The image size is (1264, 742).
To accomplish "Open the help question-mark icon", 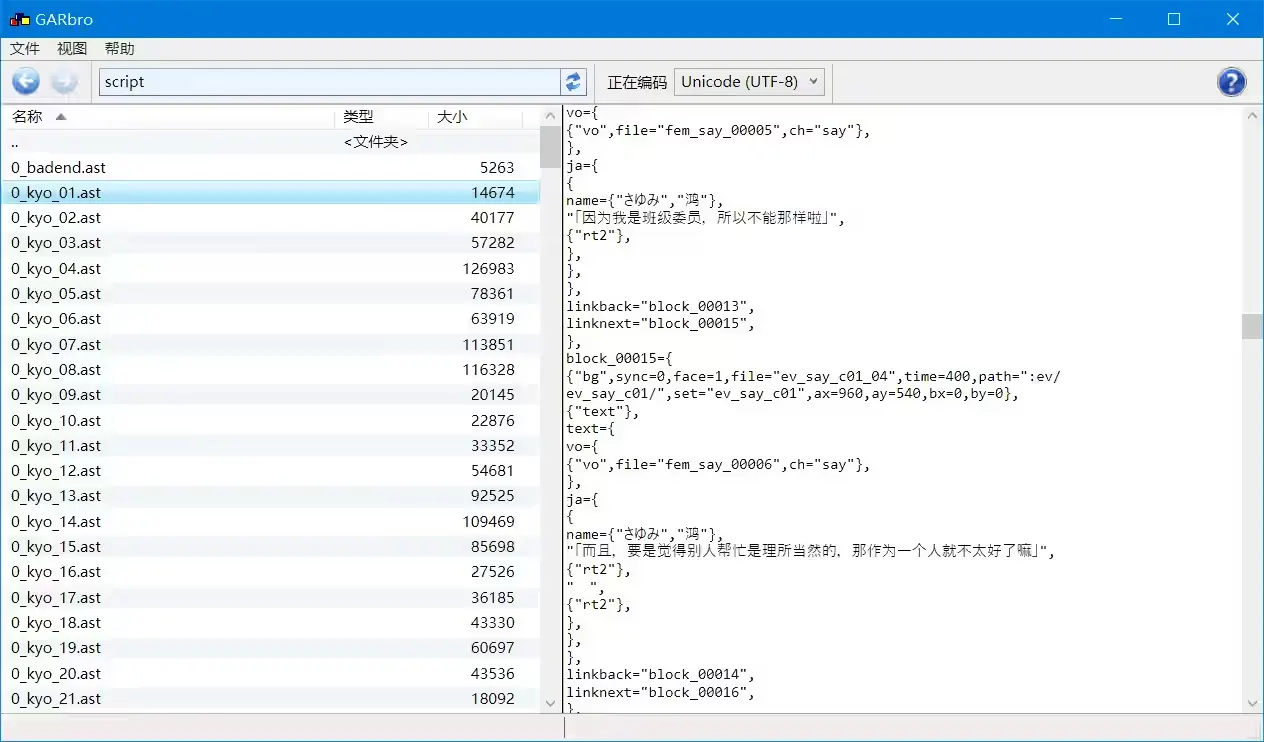I will point(1231,82).
